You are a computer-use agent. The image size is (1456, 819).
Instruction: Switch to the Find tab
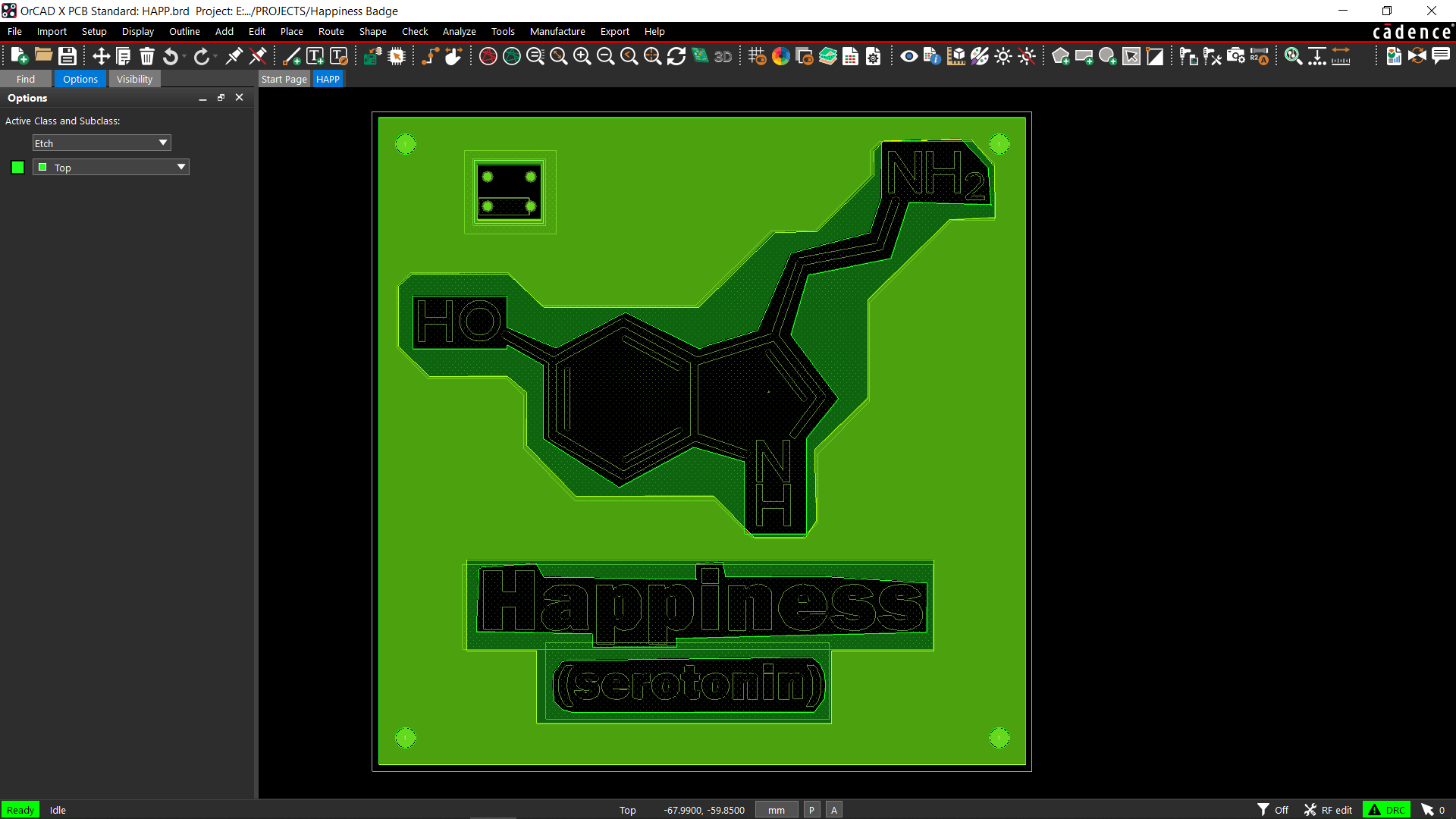26,79
